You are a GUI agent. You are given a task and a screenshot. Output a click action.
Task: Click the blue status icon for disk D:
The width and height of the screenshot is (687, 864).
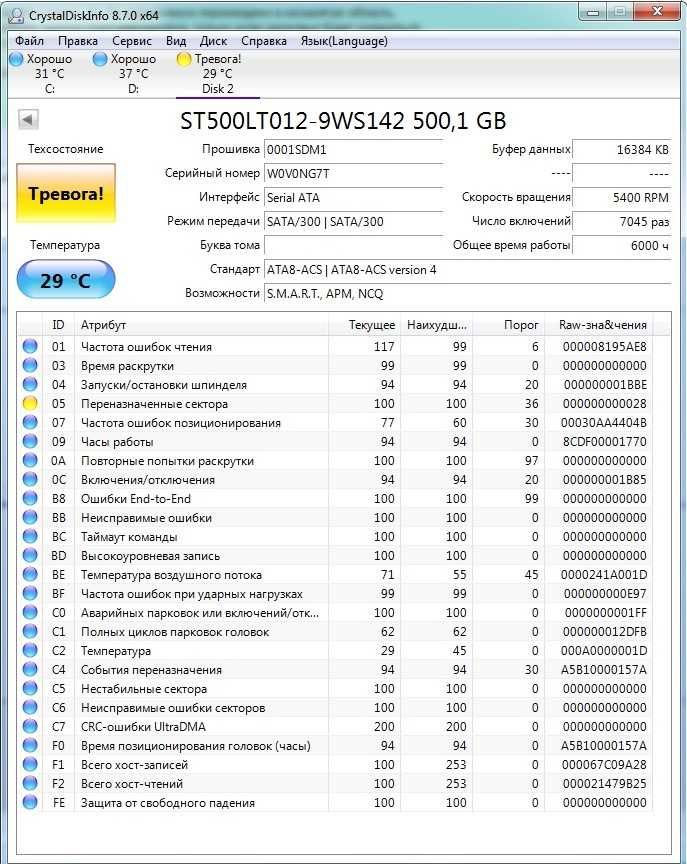[x=100, y=59]
